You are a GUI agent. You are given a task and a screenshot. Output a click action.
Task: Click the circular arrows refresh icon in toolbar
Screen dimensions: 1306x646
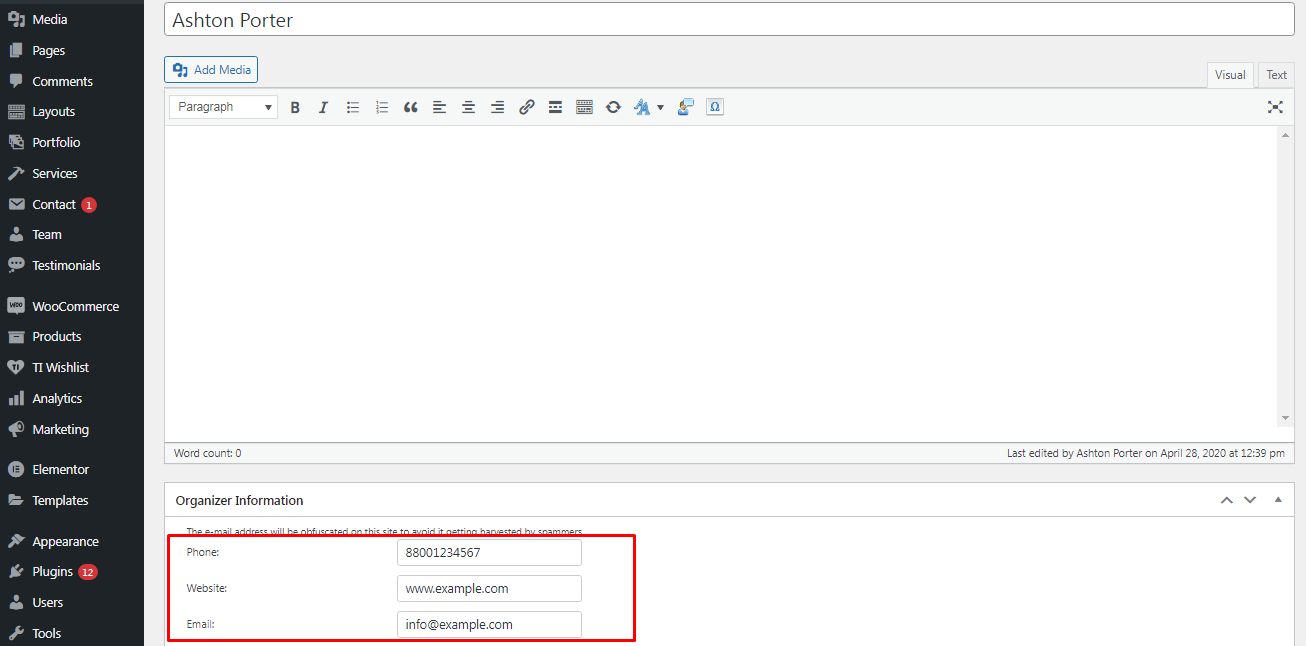(x=613, y=107)
